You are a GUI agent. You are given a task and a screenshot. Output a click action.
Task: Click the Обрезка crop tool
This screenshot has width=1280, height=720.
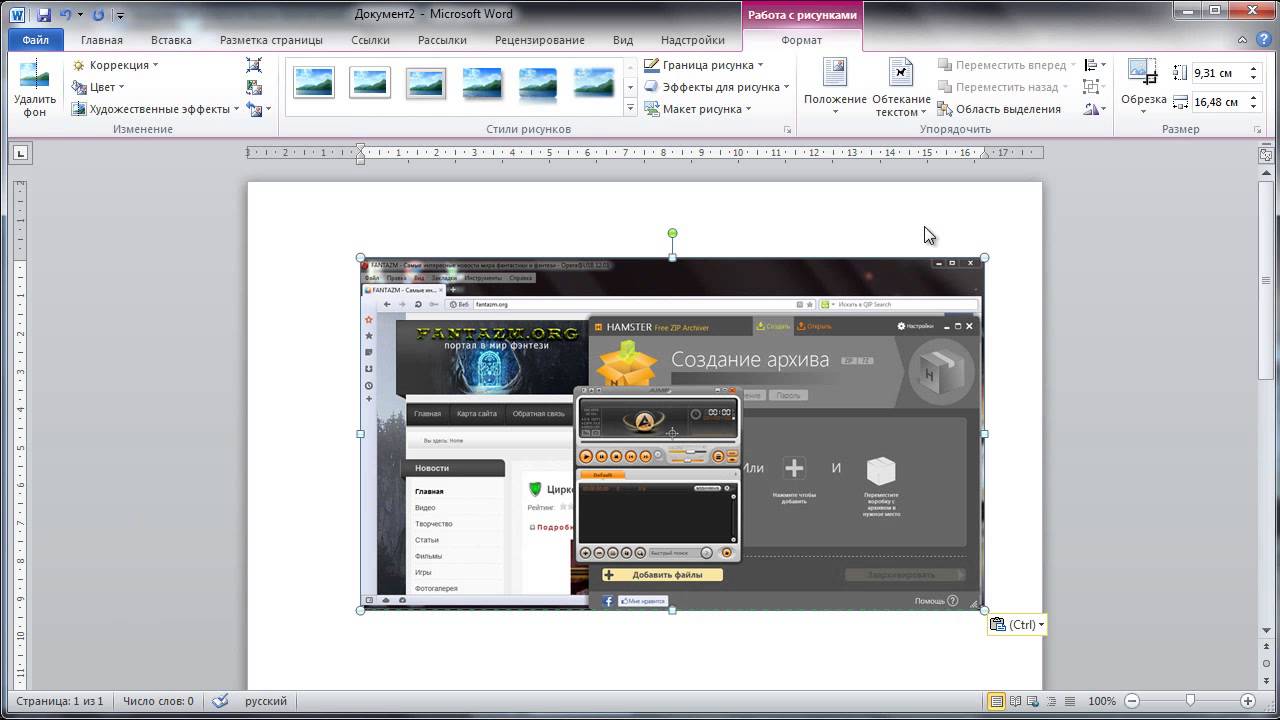pyautogui.click(x=1143, y=86)
